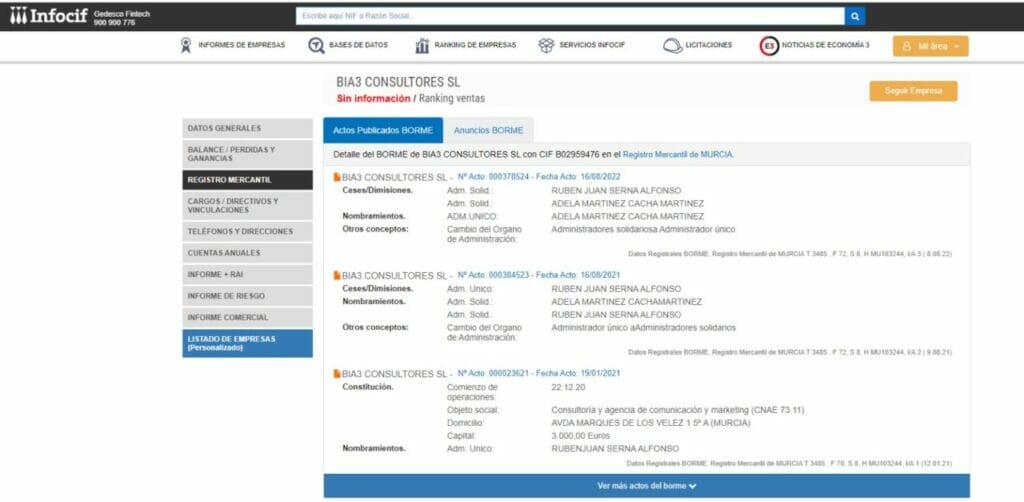The height and width of the screenshot is (502, 1024).
Task: Open the Registro Mercantil de MURCIA link
Action: click(678, 154)
